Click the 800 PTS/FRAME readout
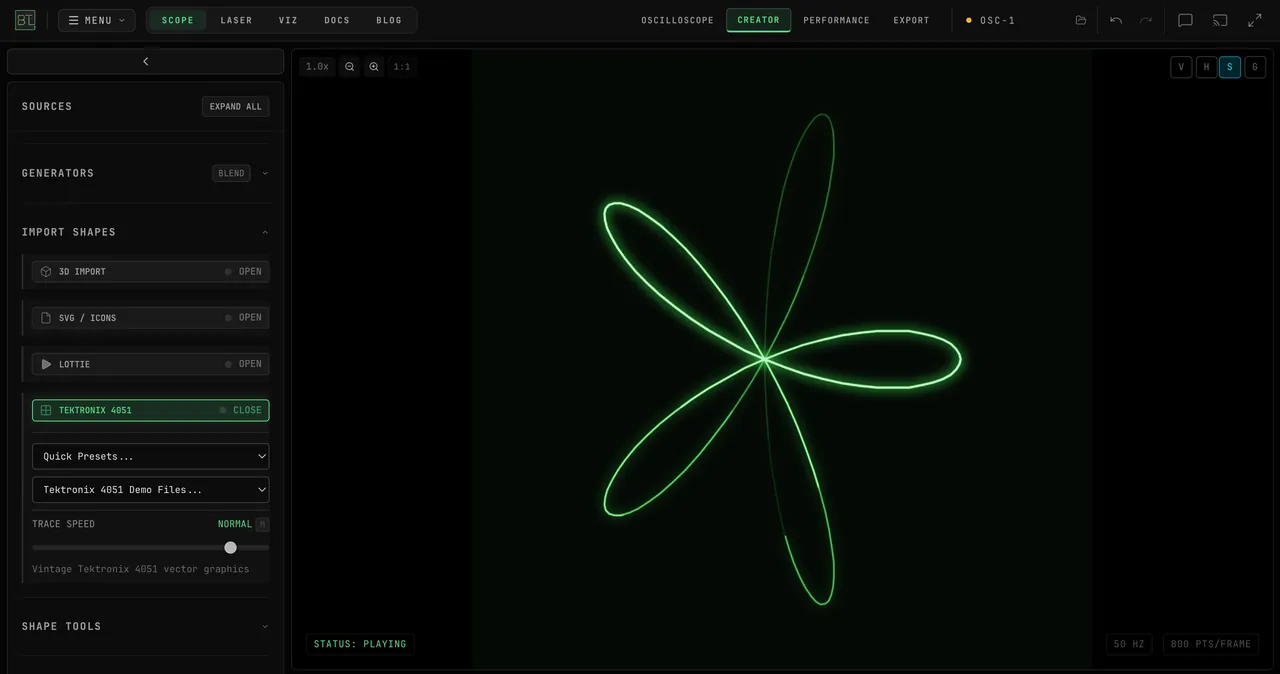Screen dimensions: 1280x674 [1211, 644]
